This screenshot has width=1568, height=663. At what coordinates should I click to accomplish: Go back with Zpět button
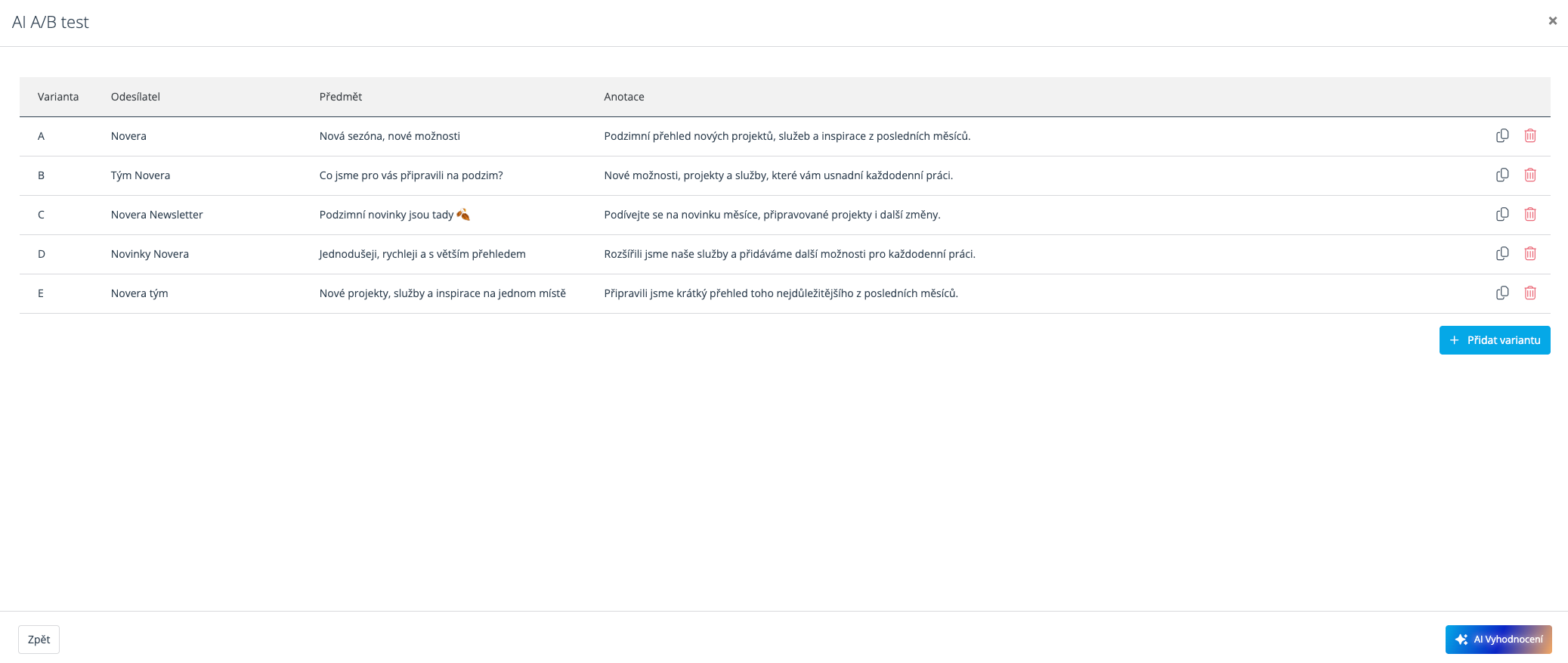pyautogui.click(x=39, y=640)
